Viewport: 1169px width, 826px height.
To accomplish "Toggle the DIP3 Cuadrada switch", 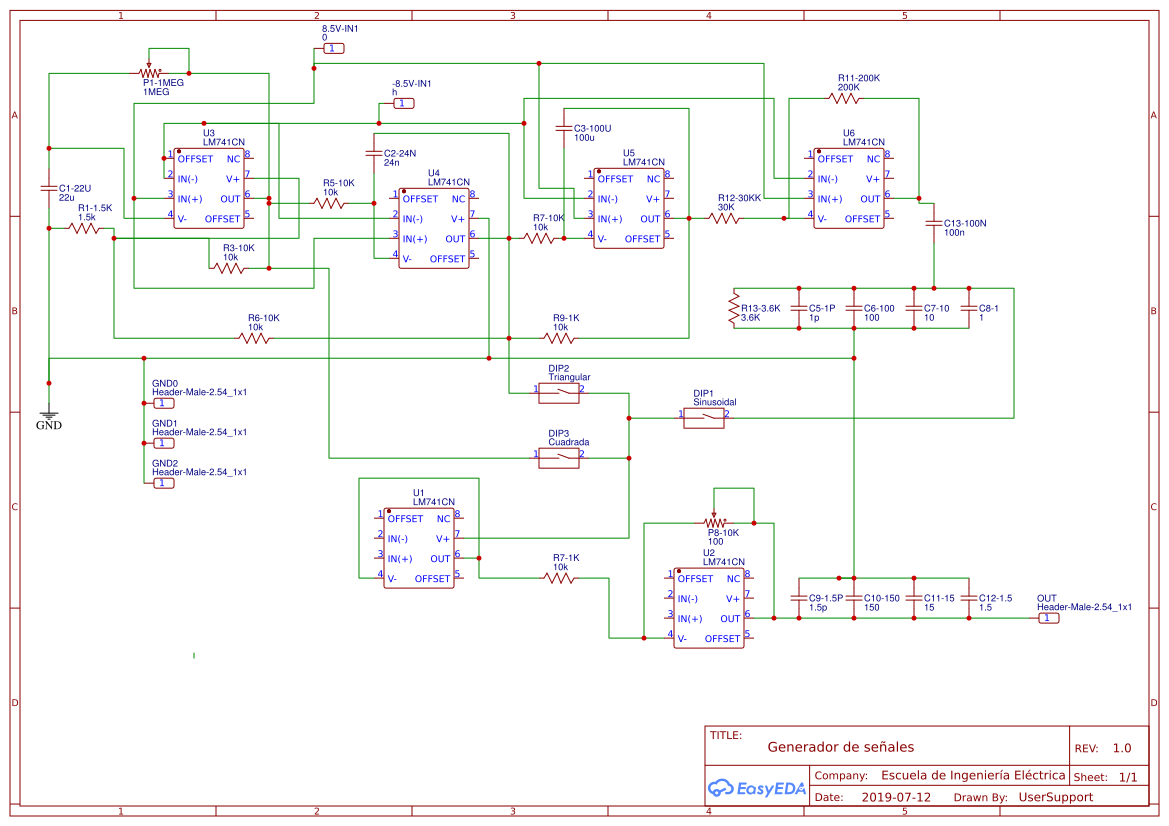I will (558, 458).
